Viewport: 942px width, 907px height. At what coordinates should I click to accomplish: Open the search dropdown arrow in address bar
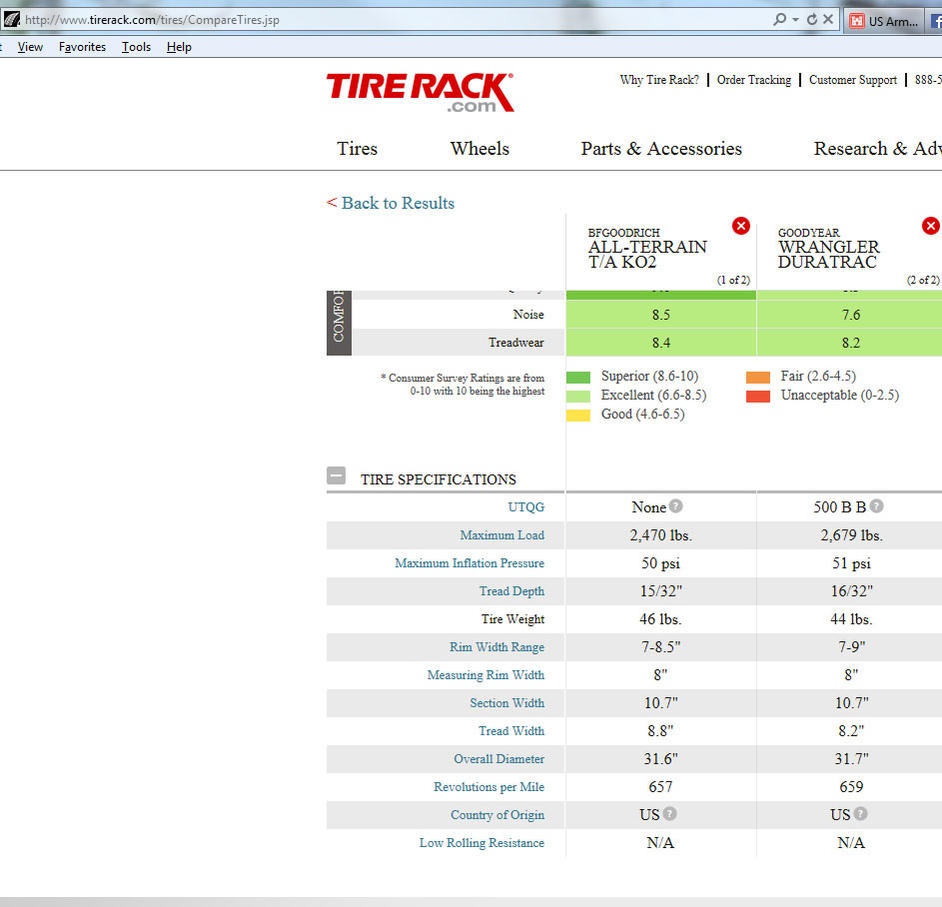click(795, 20)
